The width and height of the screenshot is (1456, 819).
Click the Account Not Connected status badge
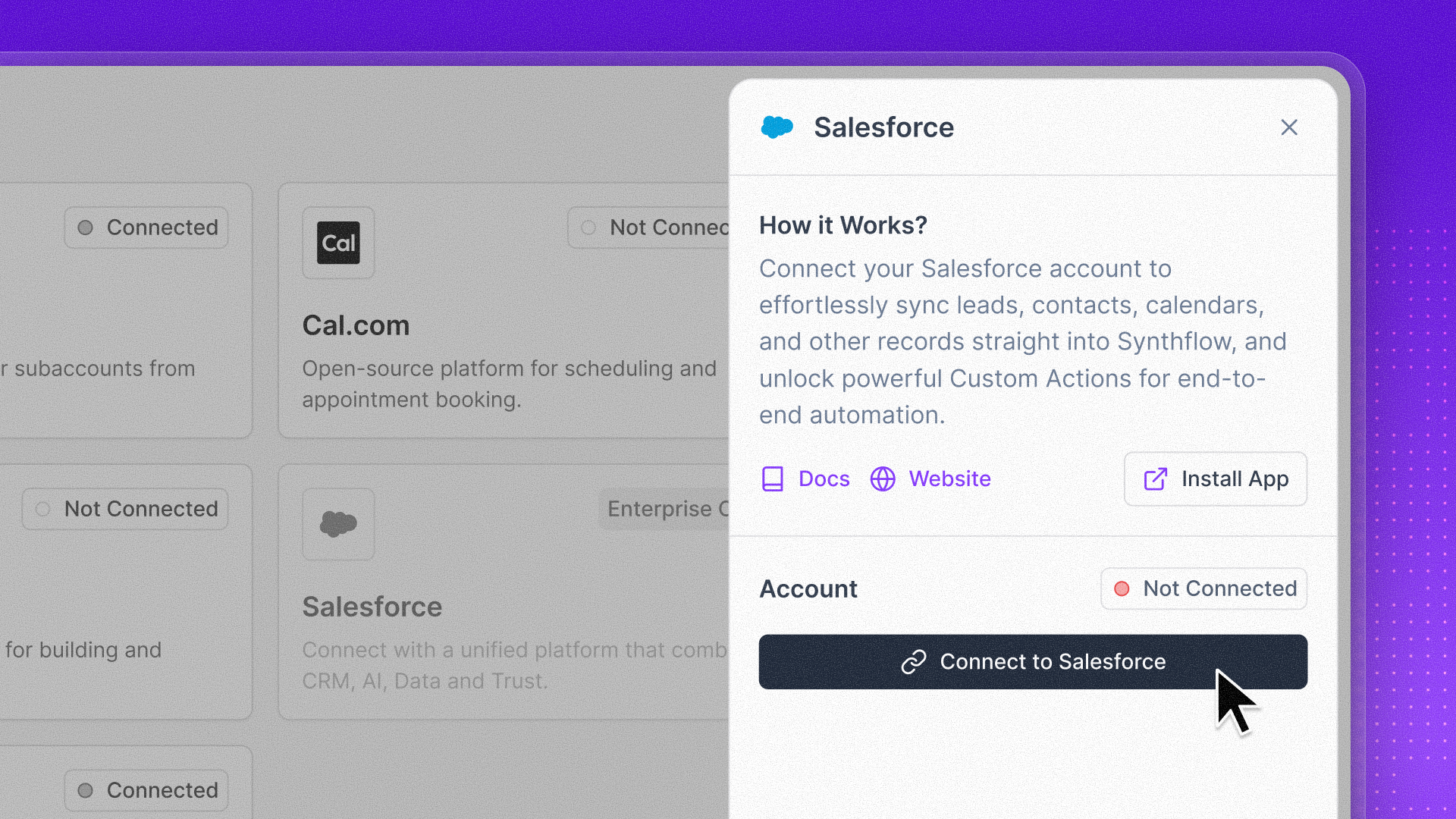click(1203, 589)
